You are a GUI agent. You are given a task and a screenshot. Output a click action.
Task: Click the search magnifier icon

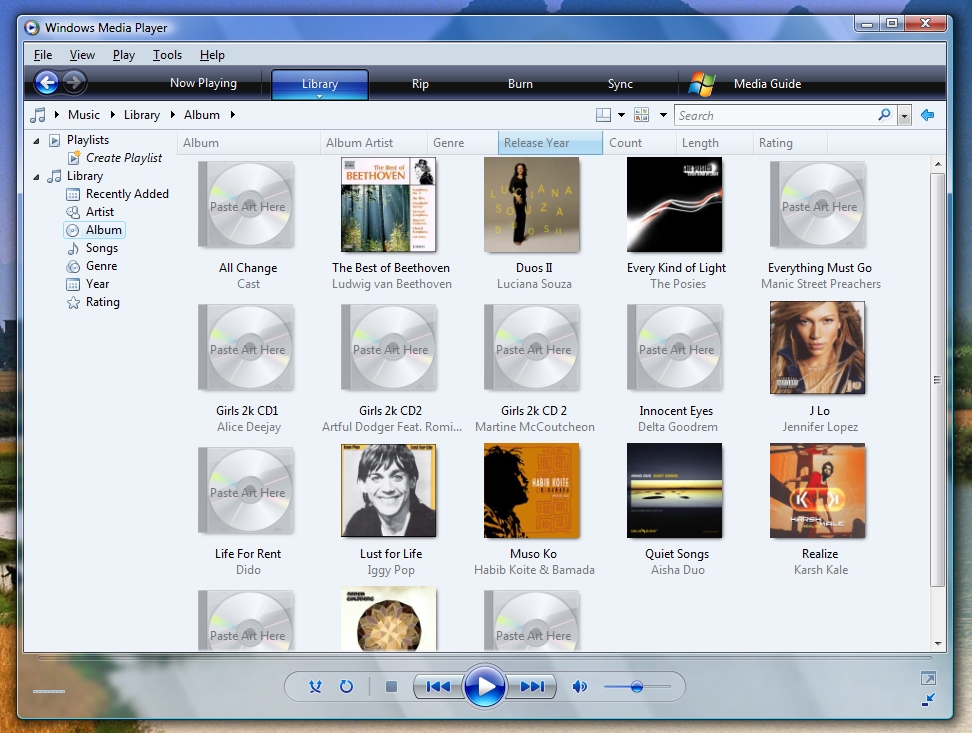[884, 115]
